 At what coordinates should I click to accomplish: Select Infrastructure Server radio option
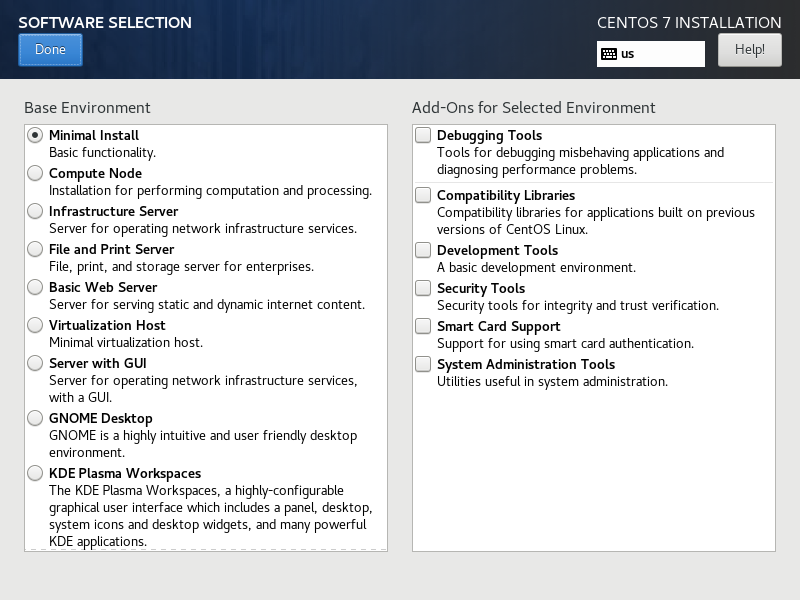[x=35, y=211]
